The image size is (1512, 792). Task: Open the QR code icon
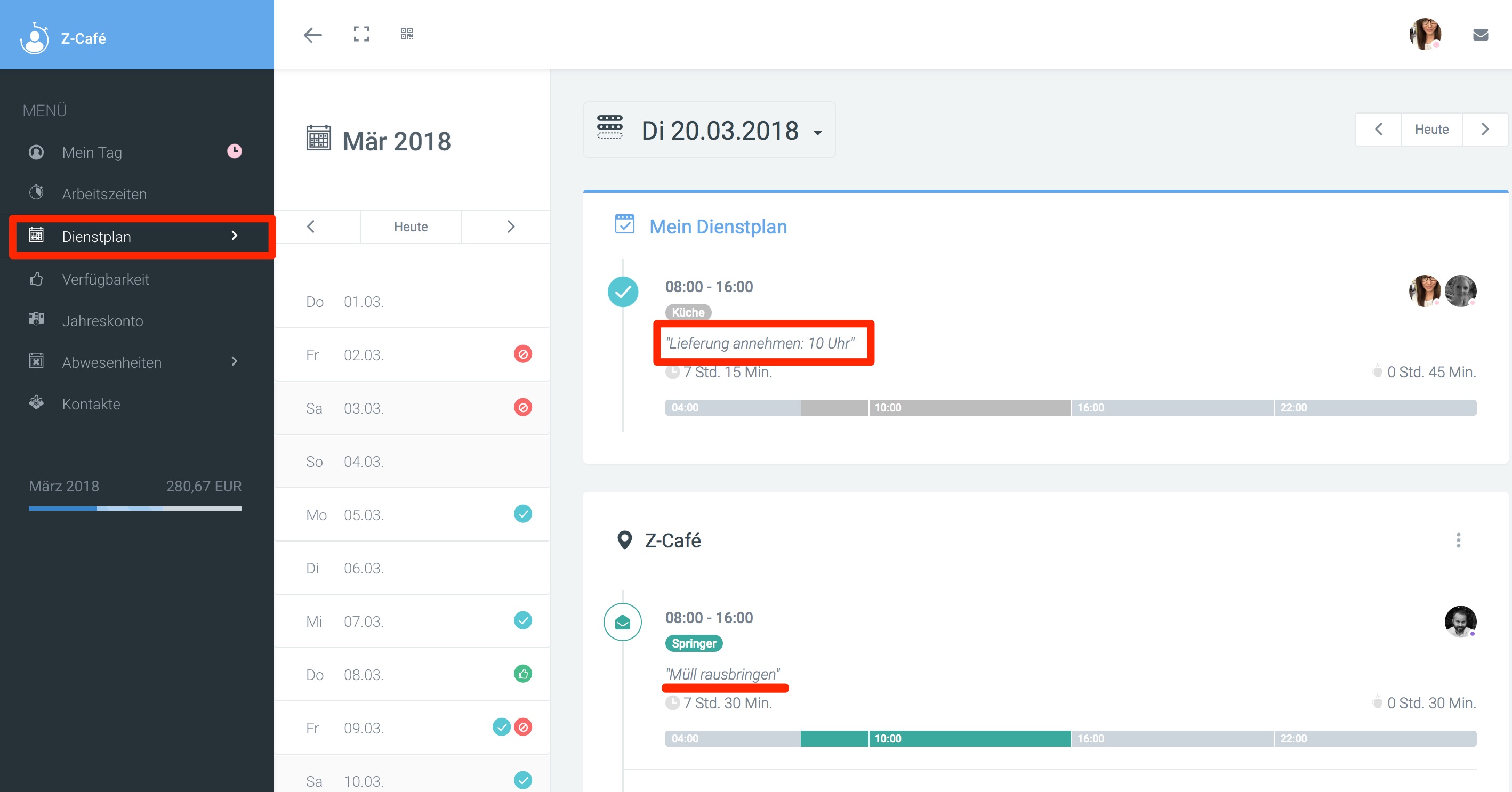tap(407, 34)
